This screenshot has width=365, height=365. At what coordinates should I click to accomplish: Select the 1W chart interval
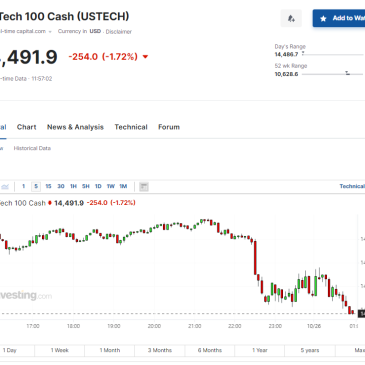point(111,186)
